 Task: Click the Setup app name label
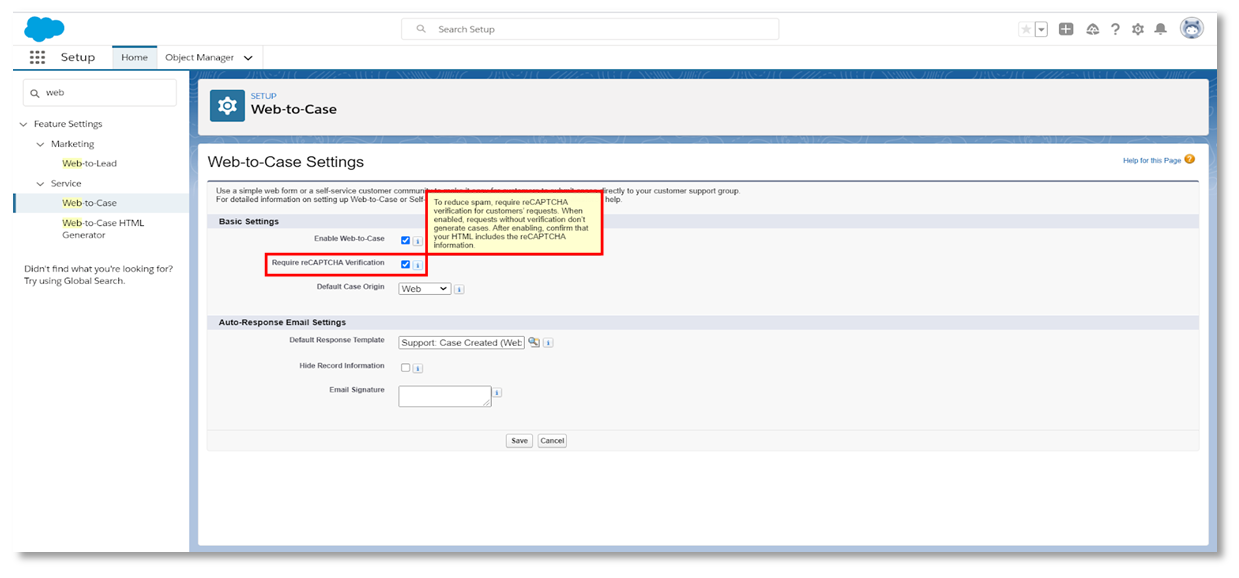[x=78, y=58]
